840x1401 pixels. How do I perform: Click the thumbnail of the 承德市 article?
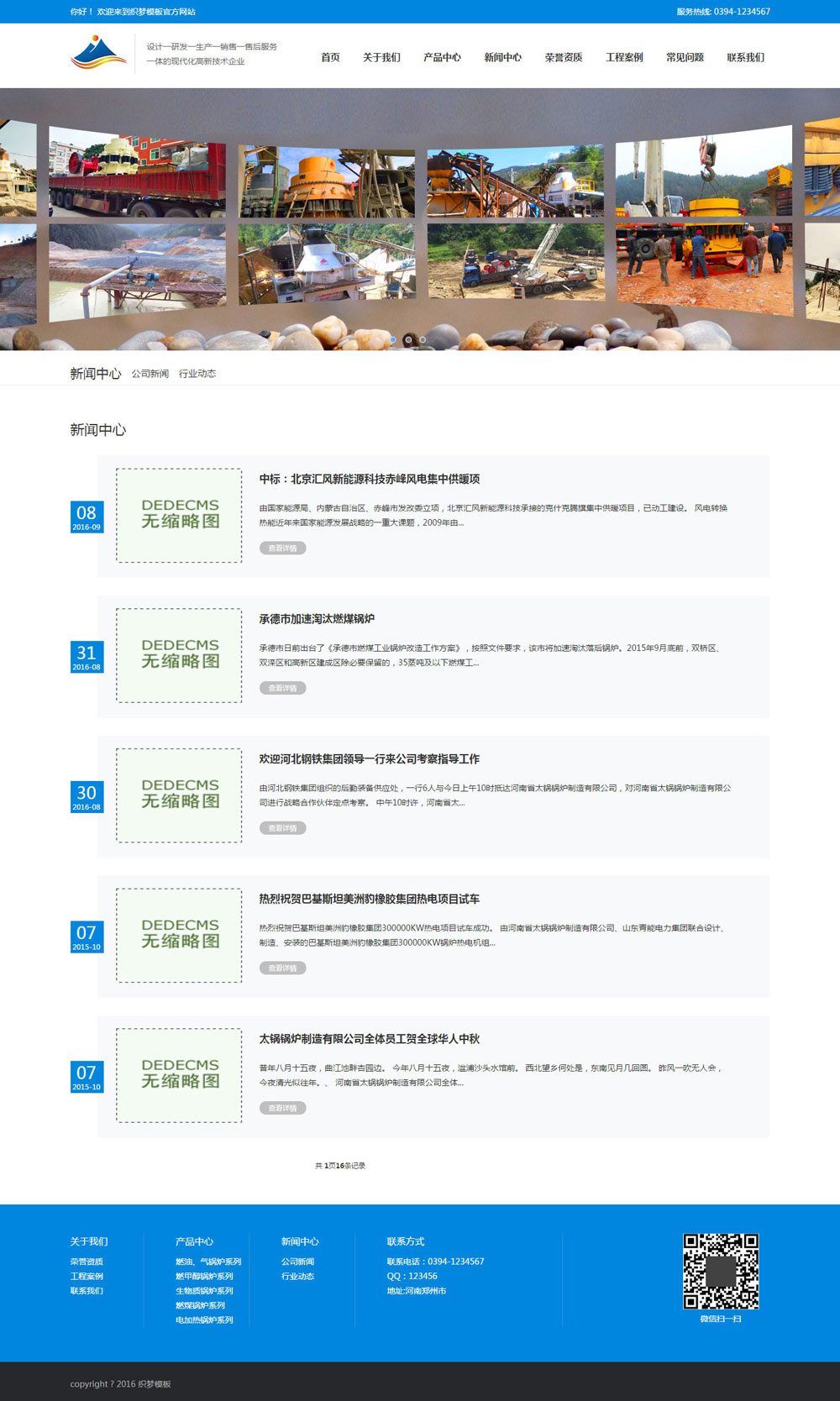point(179,656)
